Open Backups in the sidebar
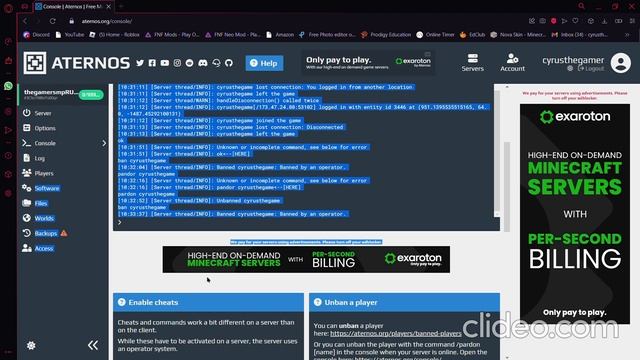This screenshot has width=640, height=360. pyautogui.click(x=40, y=233)
